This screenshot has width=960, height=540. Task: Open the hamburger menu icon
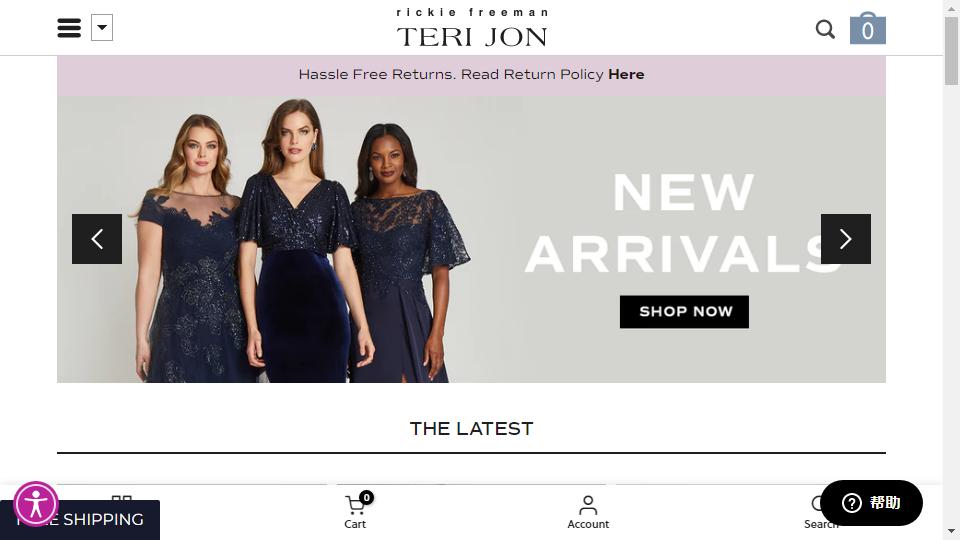69,28
